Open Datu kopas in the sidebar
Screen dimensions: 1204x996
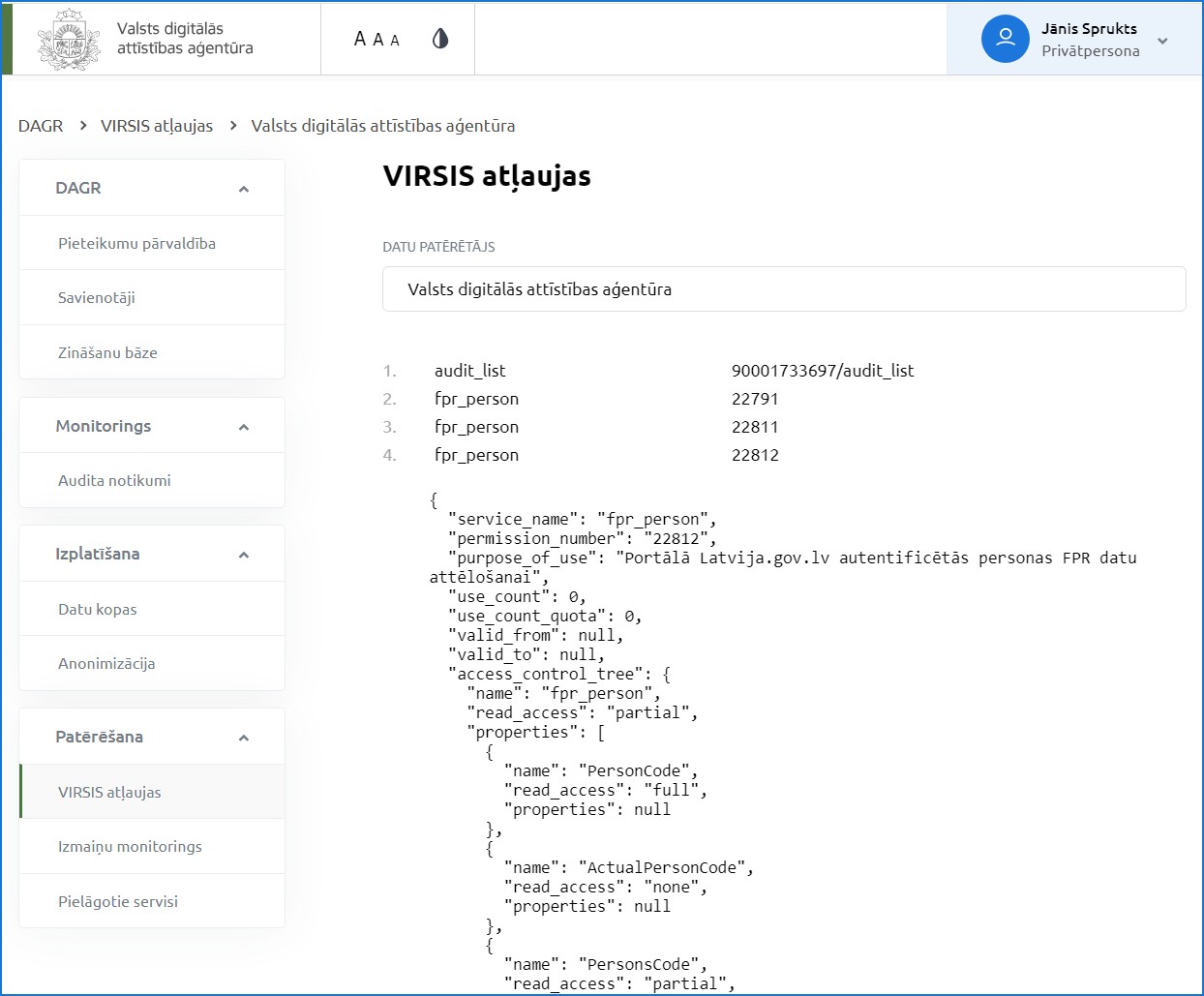coord(152,609)
